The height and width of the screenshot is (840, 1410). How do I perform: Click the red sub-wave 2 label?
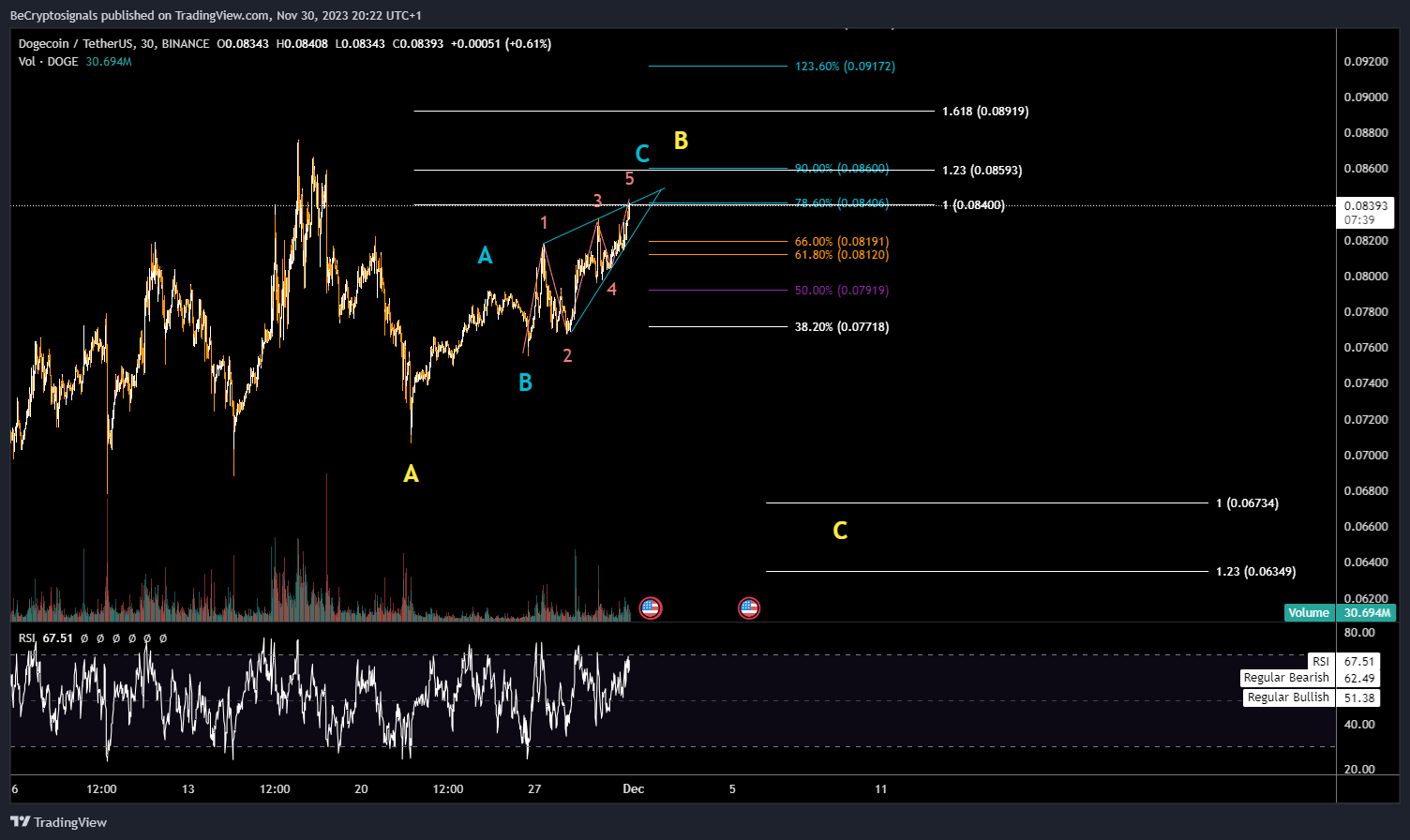point(567,355)
